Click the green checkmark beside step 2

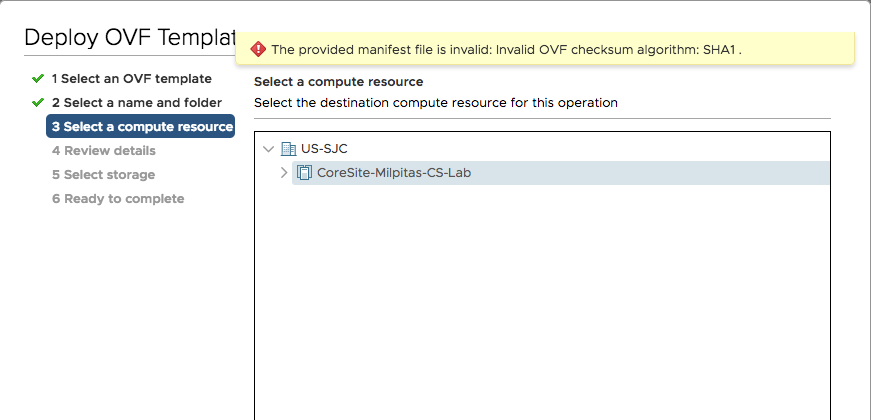[x=38, y=102]
